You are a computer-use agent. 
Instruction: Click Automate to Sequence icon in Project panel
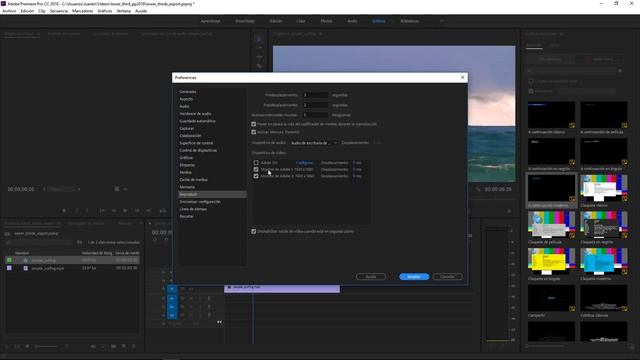pyautogui.click(x=93, y=347)
